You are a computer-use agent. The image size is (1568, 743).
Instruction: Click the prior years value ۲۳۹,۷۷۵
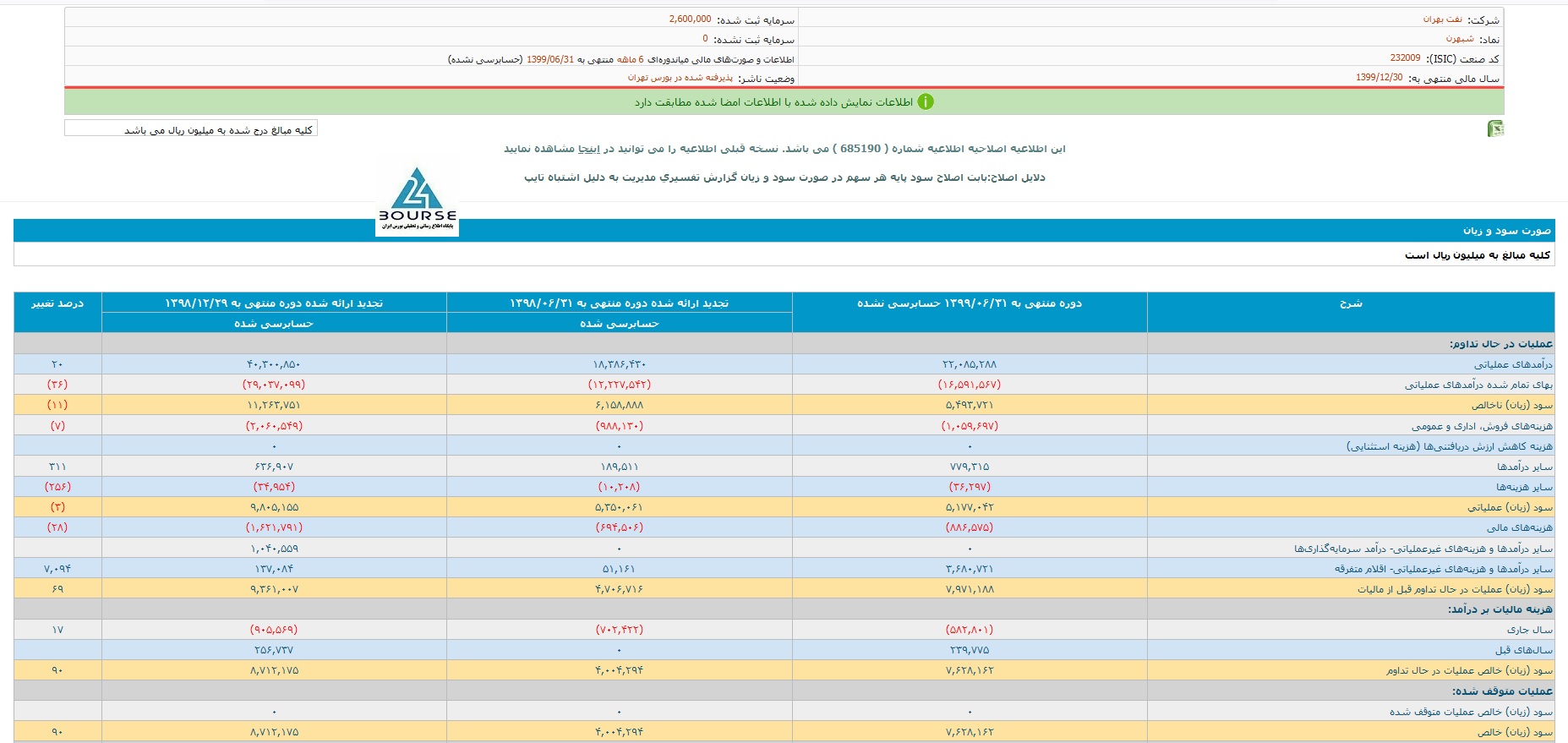click(970, 650)
